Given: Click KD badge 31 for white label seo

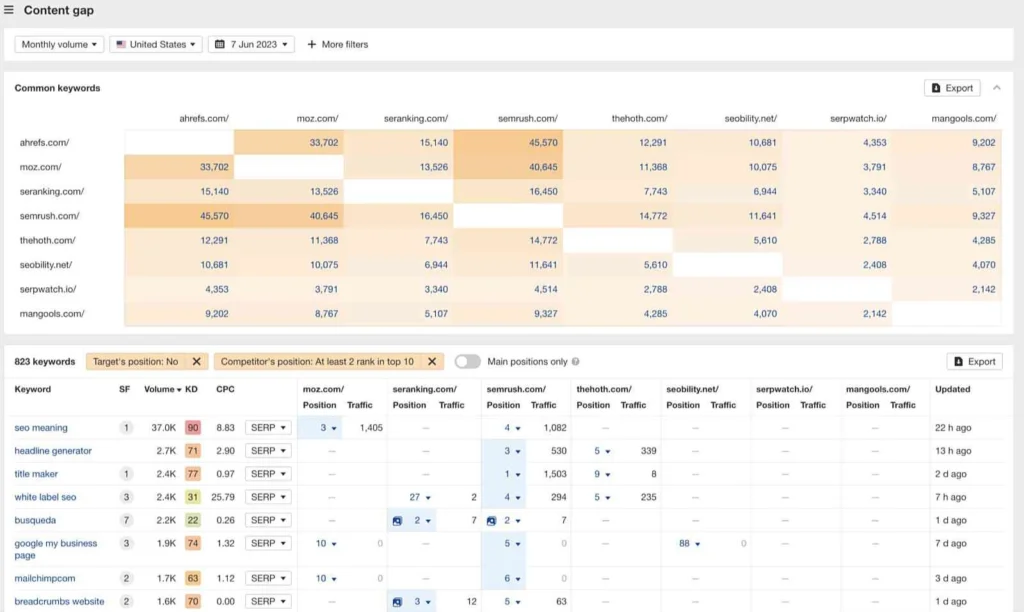Looking at the screenshot, I should pyautogui.click(x=193, y=497).
